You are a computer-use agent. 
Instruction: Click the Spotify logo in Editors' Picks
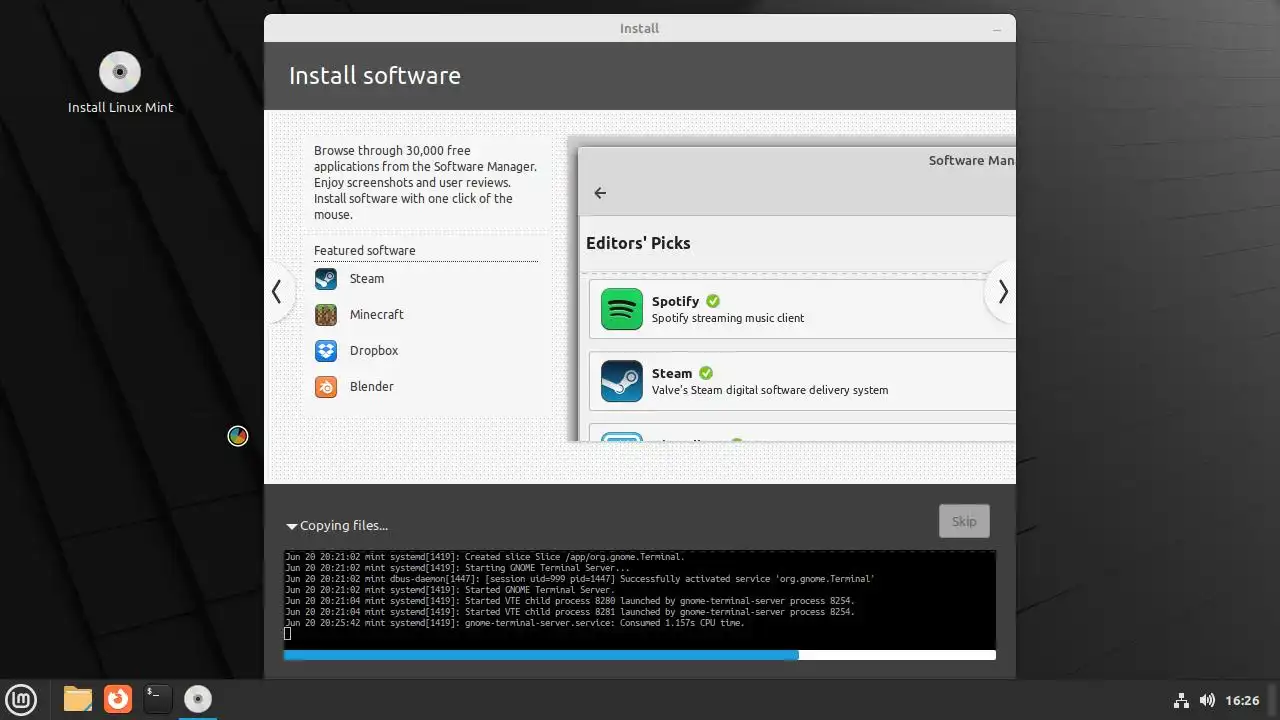tap(622, 309)
